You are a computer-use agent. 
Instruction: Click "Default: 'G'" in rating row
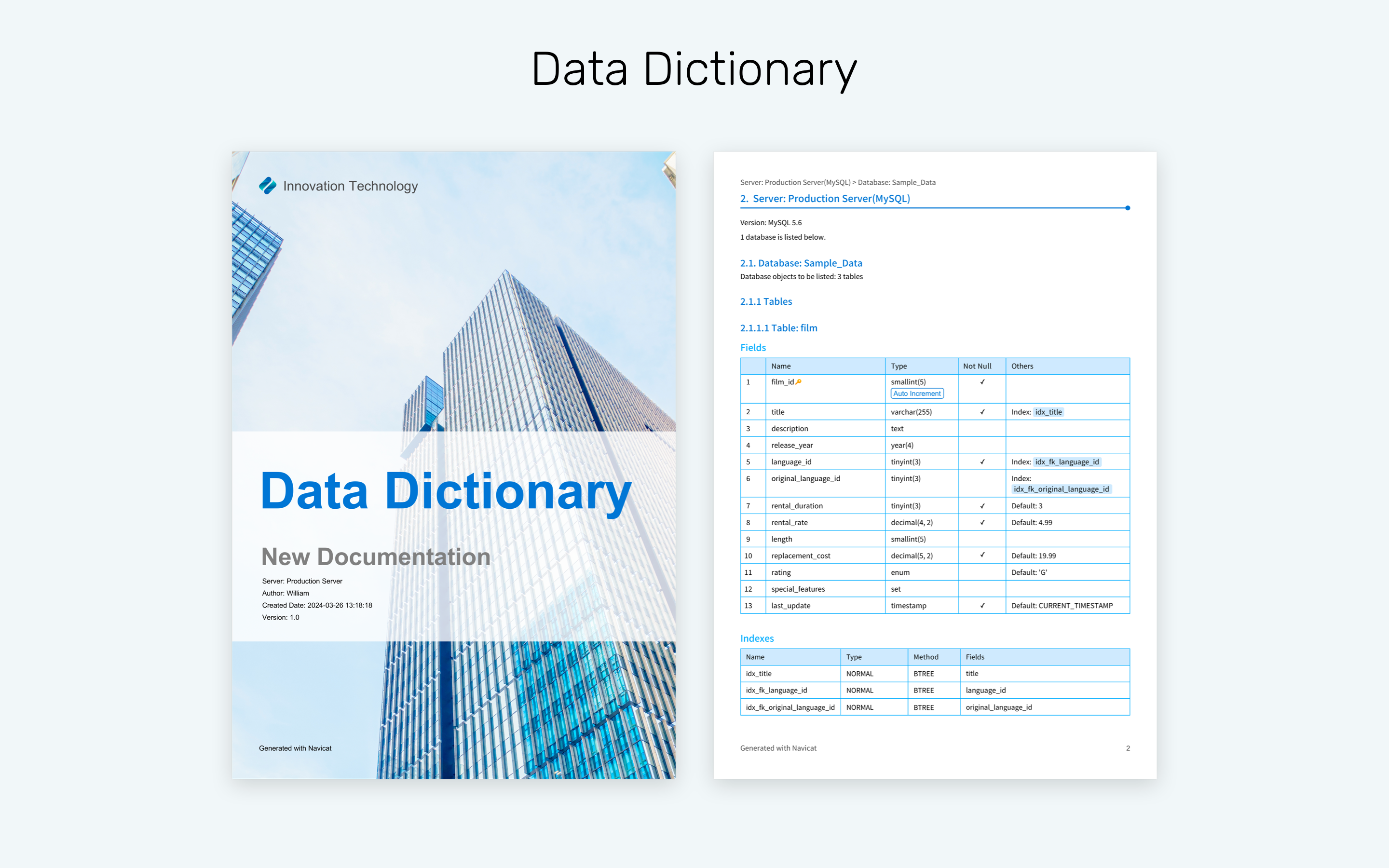tap(1029, 572)
